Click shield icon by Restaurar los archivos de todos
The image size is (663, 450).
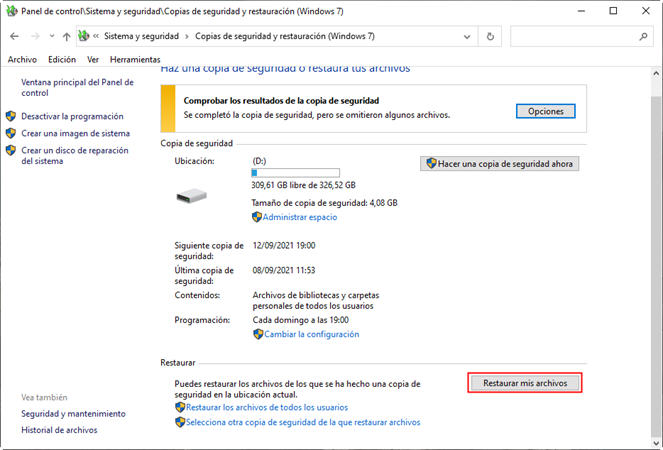pos(180,407)
